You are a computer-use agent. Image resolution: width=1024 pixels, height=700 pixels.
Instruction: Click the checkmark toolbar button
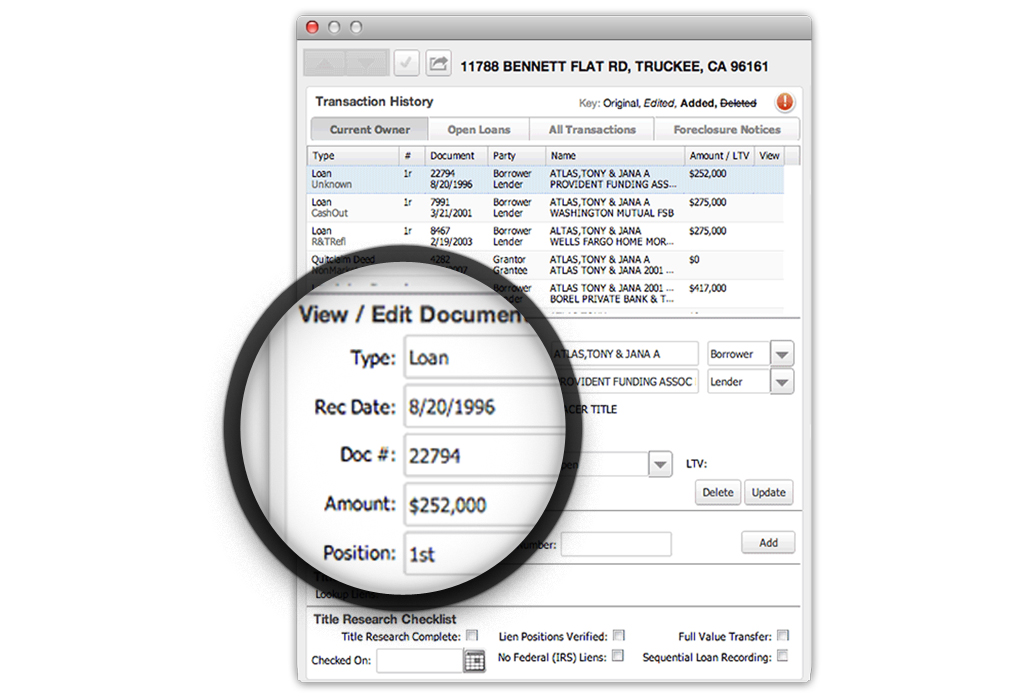406,64
